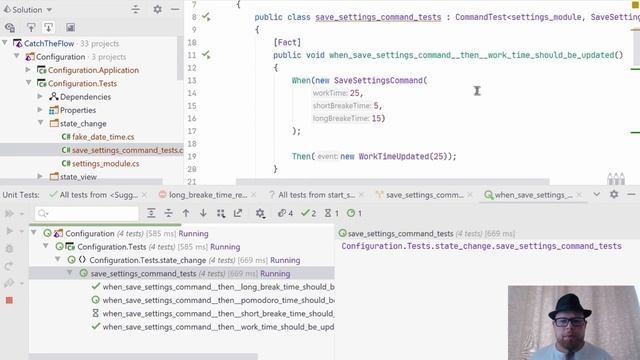
Task: Close the All tests from Sugg... tab
Action: click(144, 195)
